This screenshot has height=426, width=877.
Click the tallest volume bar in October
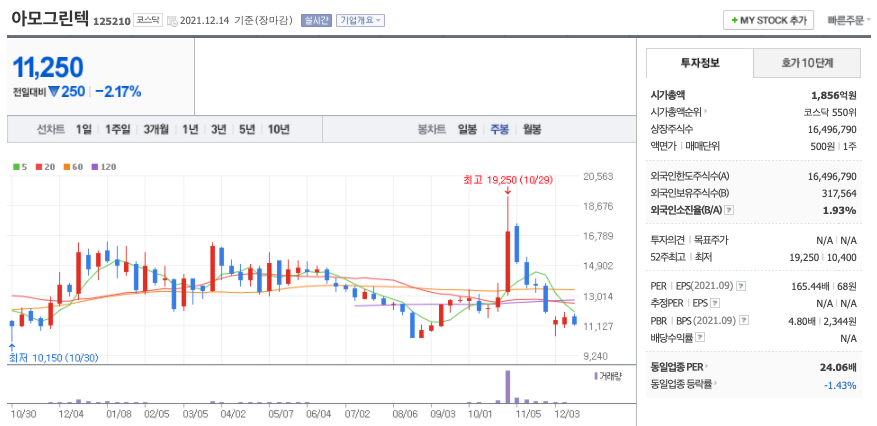tap(508, 386)
